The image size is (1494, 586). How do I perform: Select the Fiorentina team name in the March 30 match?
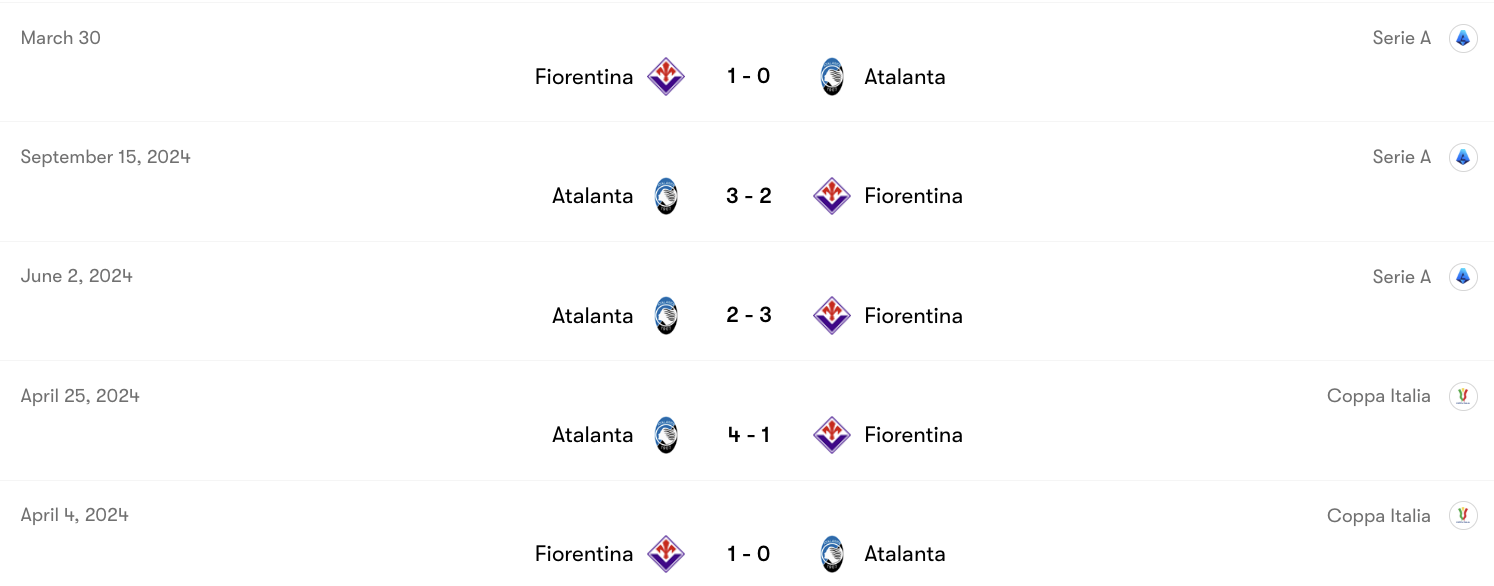[x=584, y=75]
